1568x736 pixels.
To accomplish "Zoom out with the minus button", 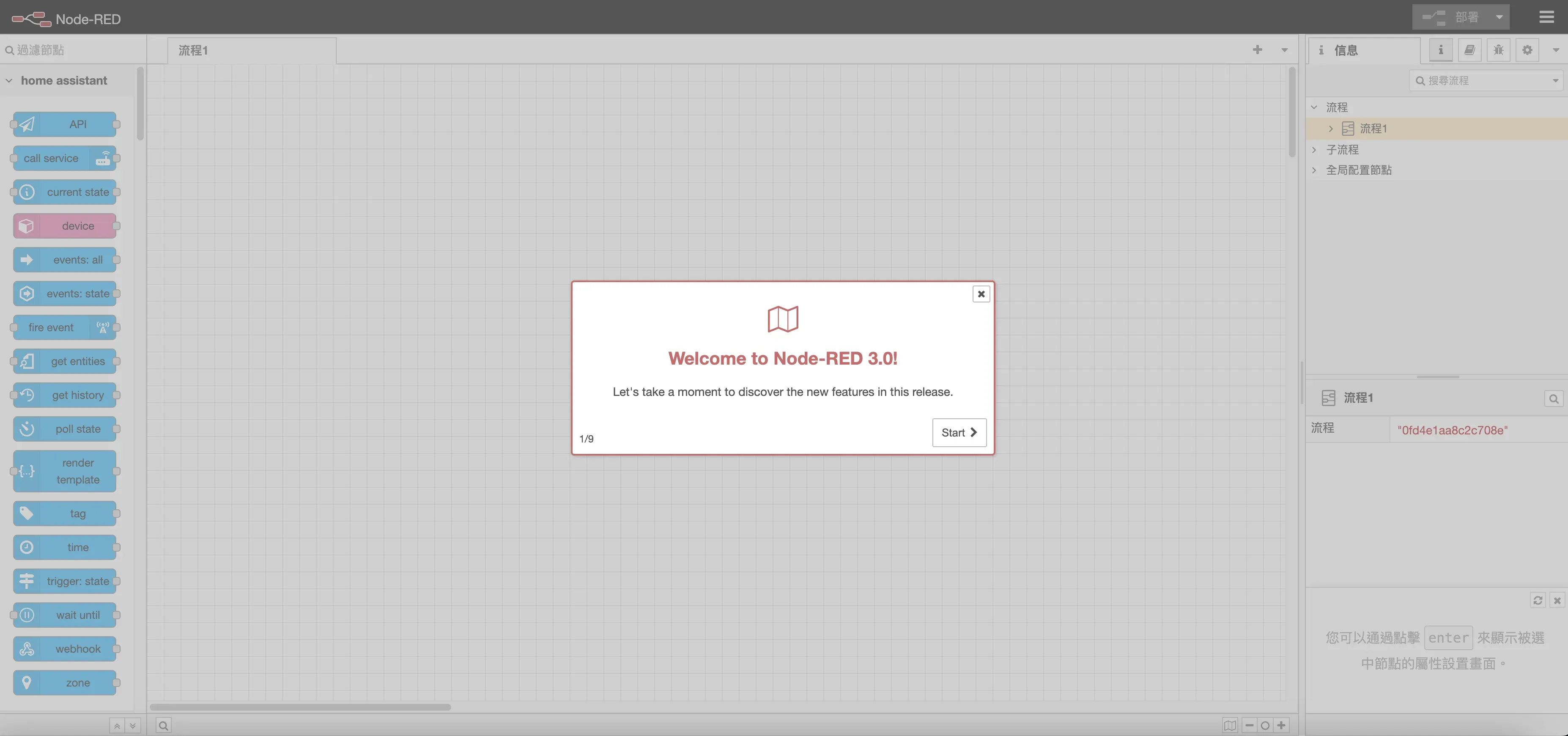I will click(1249, 725).
